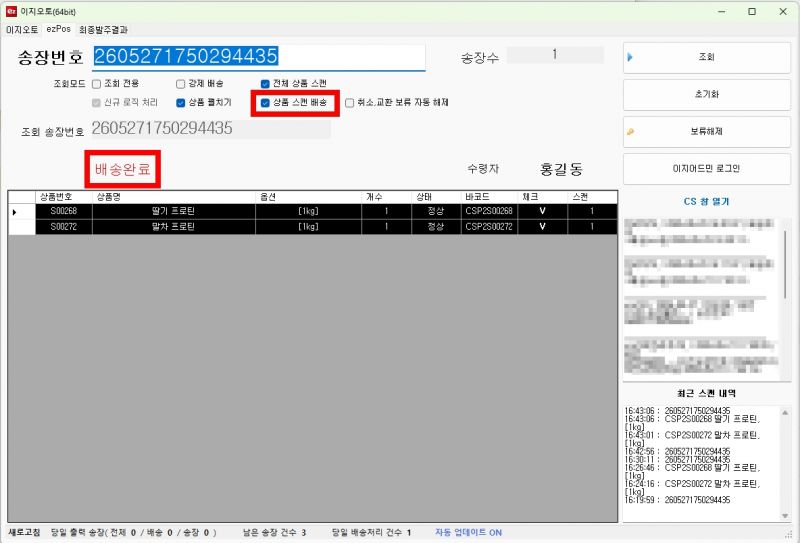Image resolution: width=800 pixels, height=543 pixels.
Task: Click the 상태 column header
Action: point(436,197)
